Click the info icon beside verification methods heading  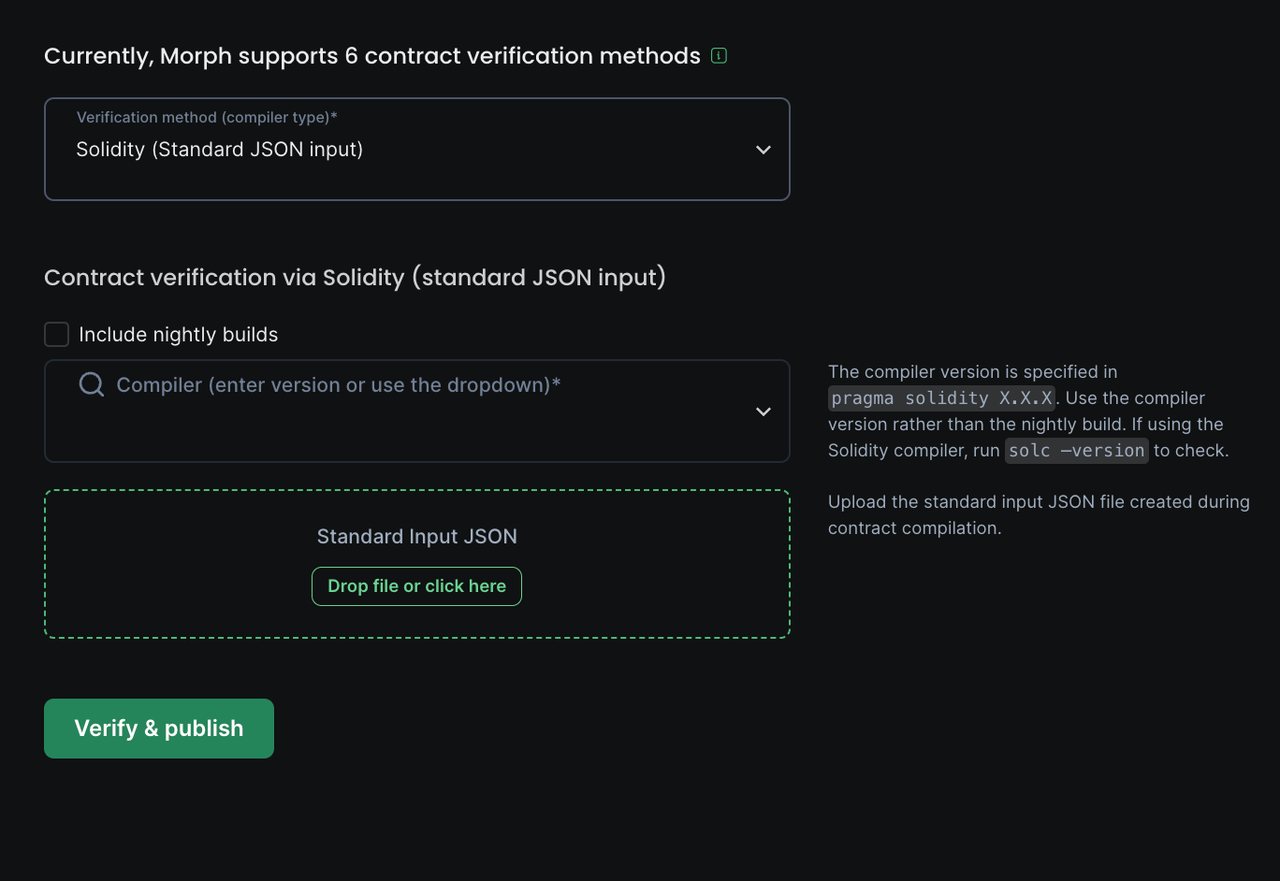click(718, 56)
